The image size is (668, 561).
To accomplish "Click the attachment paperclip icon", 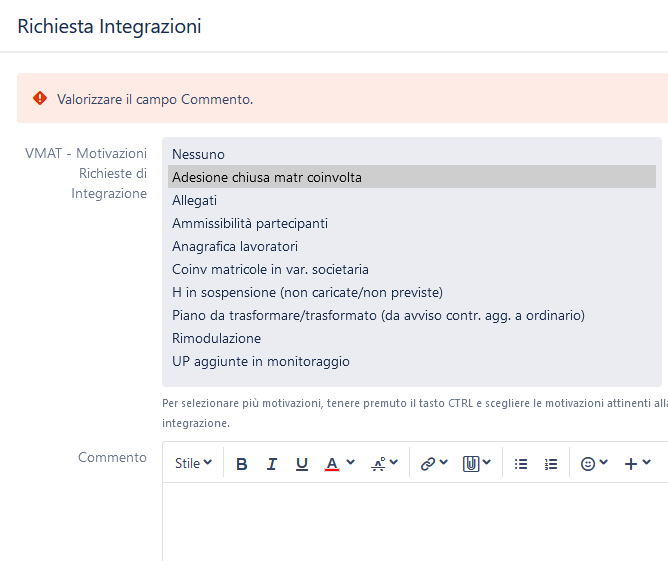I will [471, 463].
